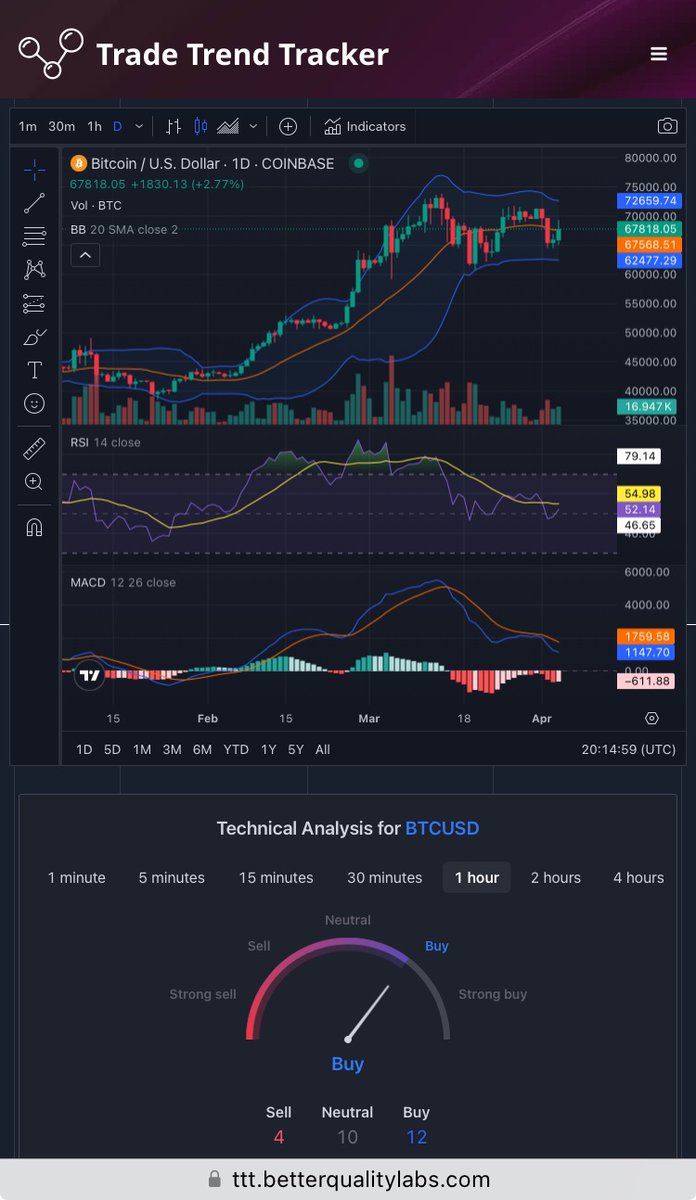Image resolution: width=696 pixels, height=1200 pixels.
Task: Open chart settings gear near time axis
Action: click(652, 718)
